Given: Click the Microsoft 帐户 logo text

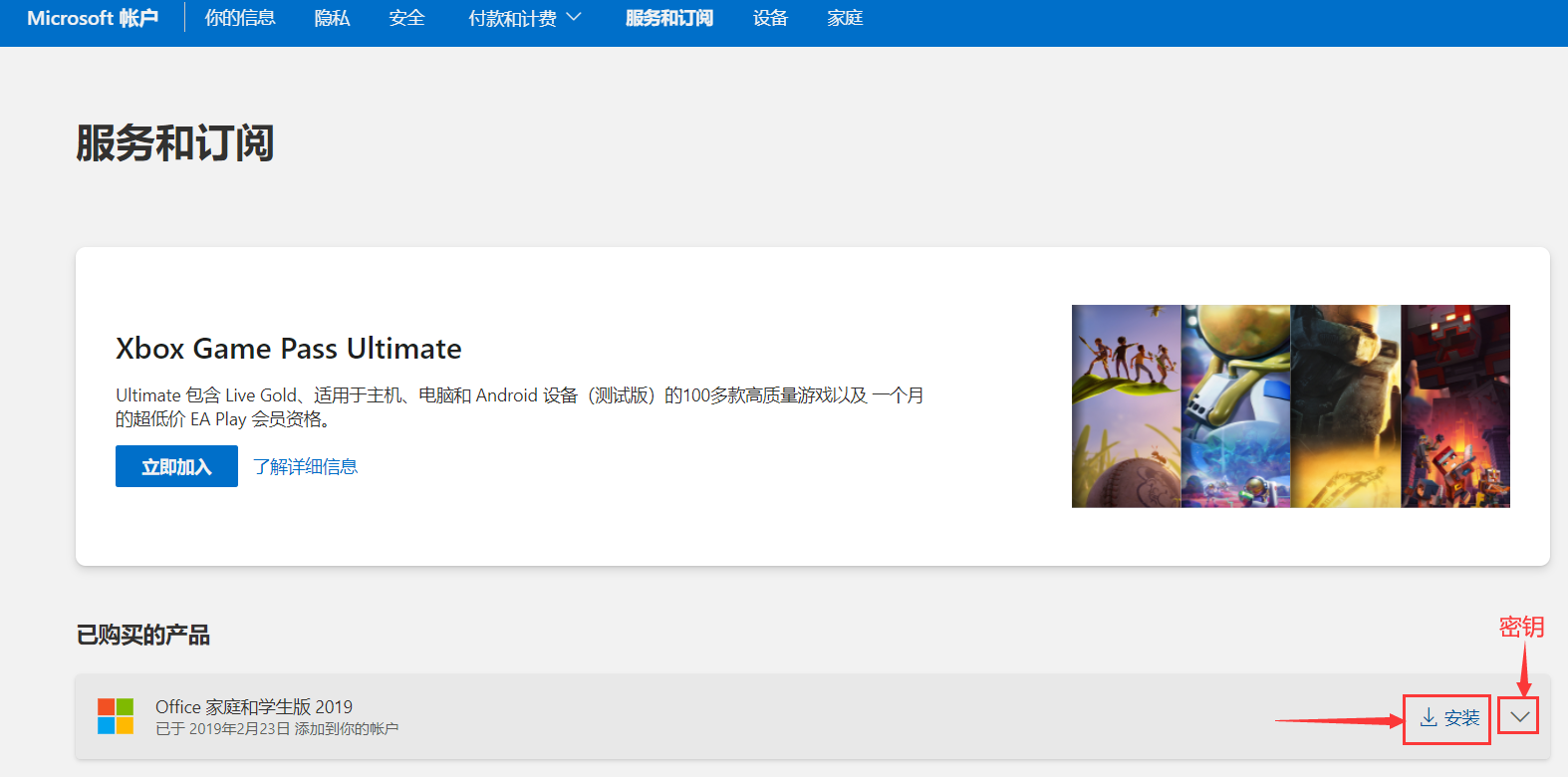Looking at the screenshot, I should coord(93,18).
